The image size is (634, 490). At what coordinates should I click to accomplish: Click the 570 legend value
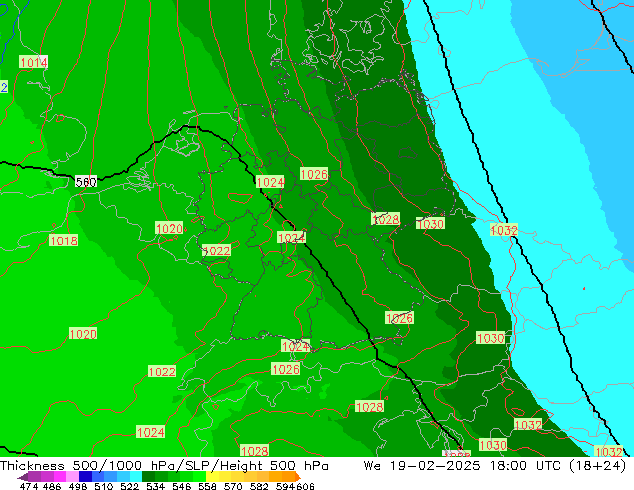click(233, 486)
